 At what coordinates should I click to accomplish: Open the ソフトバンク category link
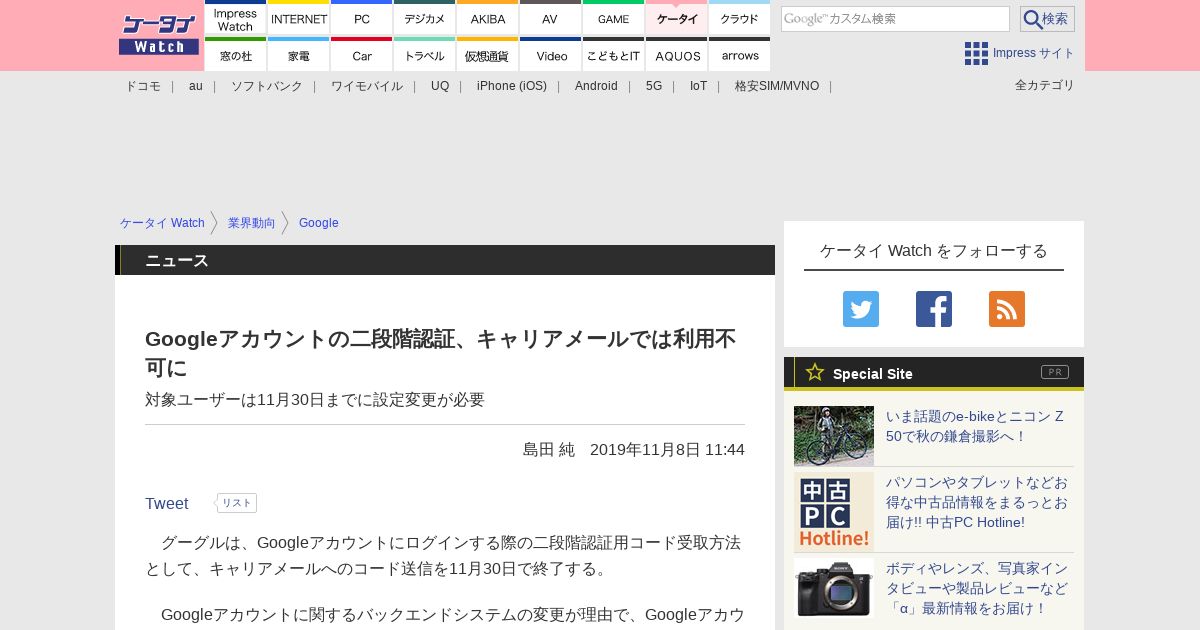coord(267,86)
